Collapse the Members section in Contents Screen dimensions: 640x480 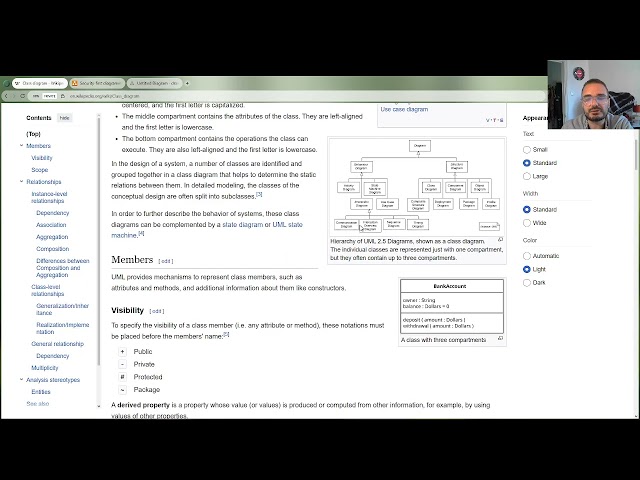(22, 145)
